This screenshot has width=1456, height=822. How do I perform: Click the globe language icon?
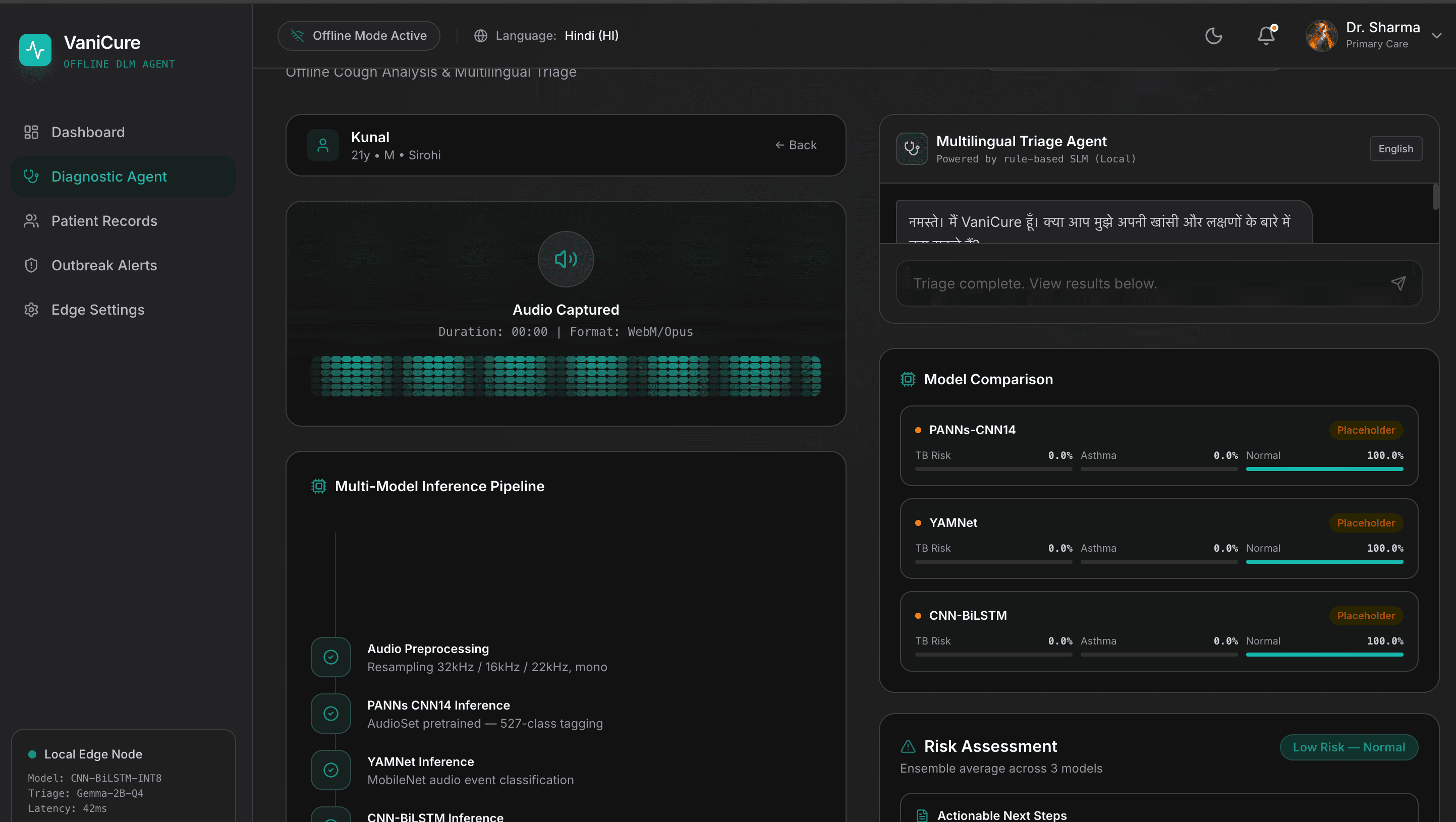[480, 36]
